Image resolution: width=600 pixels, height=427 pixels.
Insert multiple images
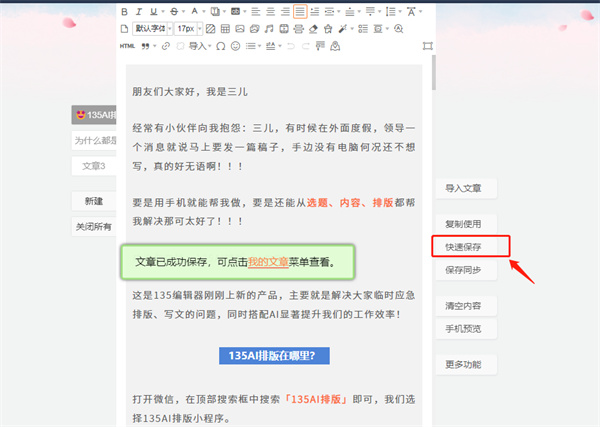point(254,29)
